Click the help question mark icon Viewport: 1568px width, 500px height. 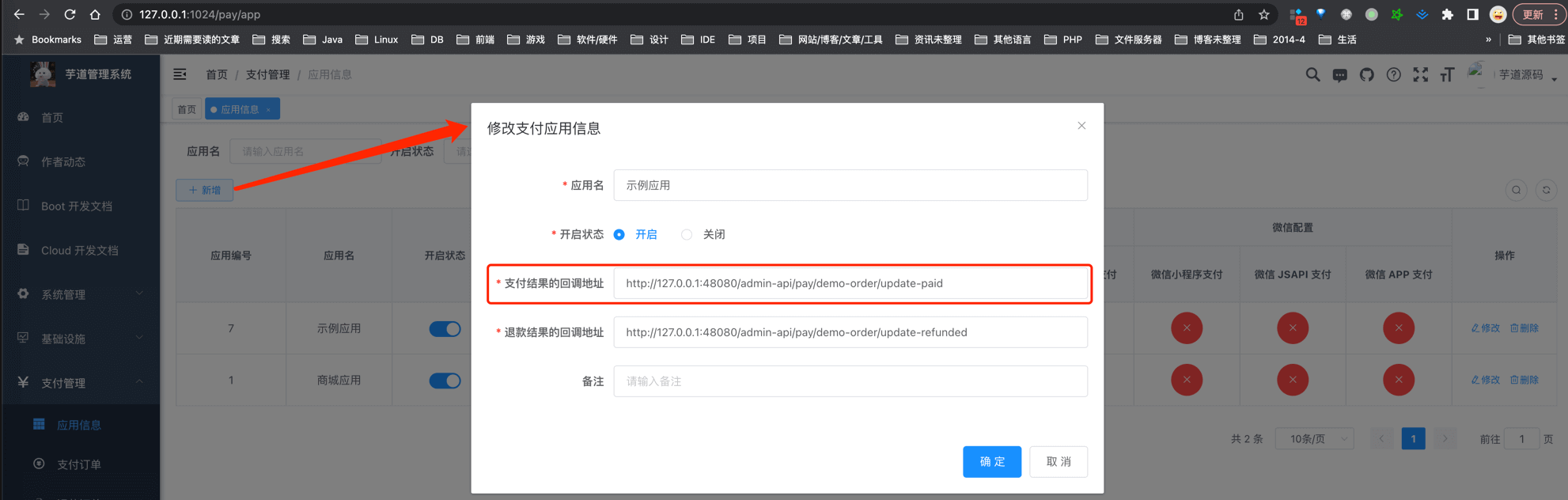(1393, 75)
